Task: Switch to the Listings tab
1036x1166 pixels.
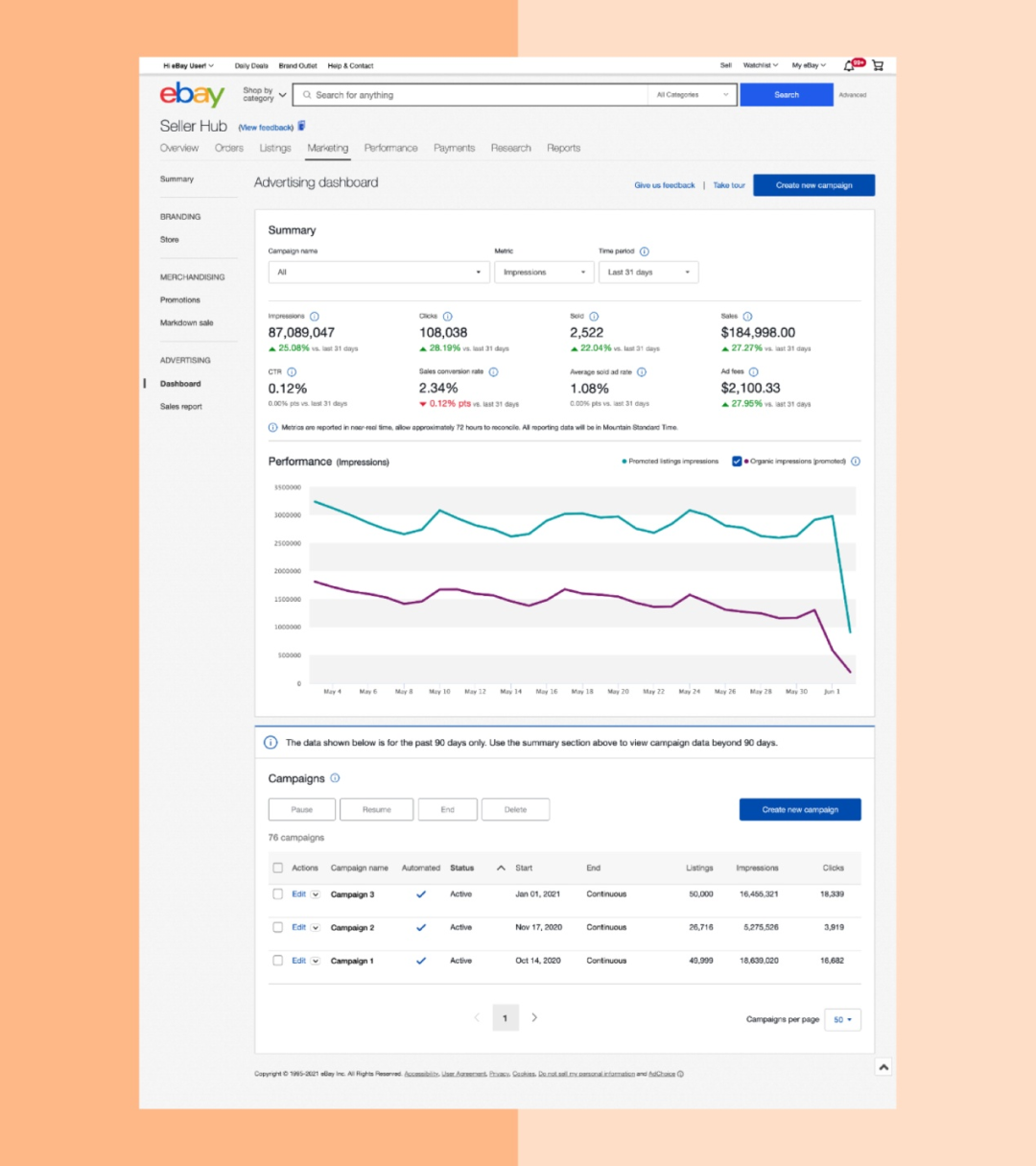Action: 275,148
